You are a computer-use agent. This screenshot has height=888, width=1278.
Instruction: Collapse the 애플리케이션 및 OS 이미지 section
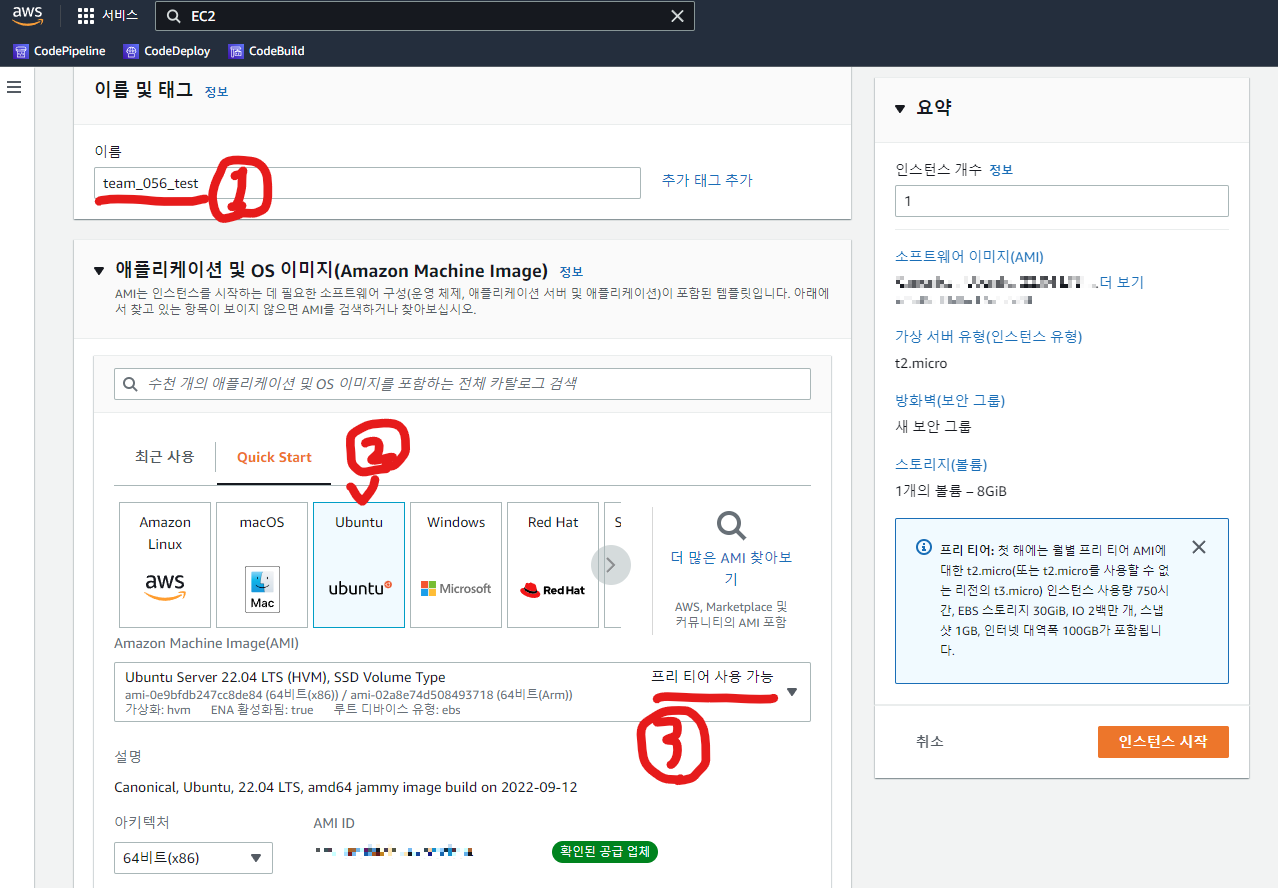tap(98, 271)
